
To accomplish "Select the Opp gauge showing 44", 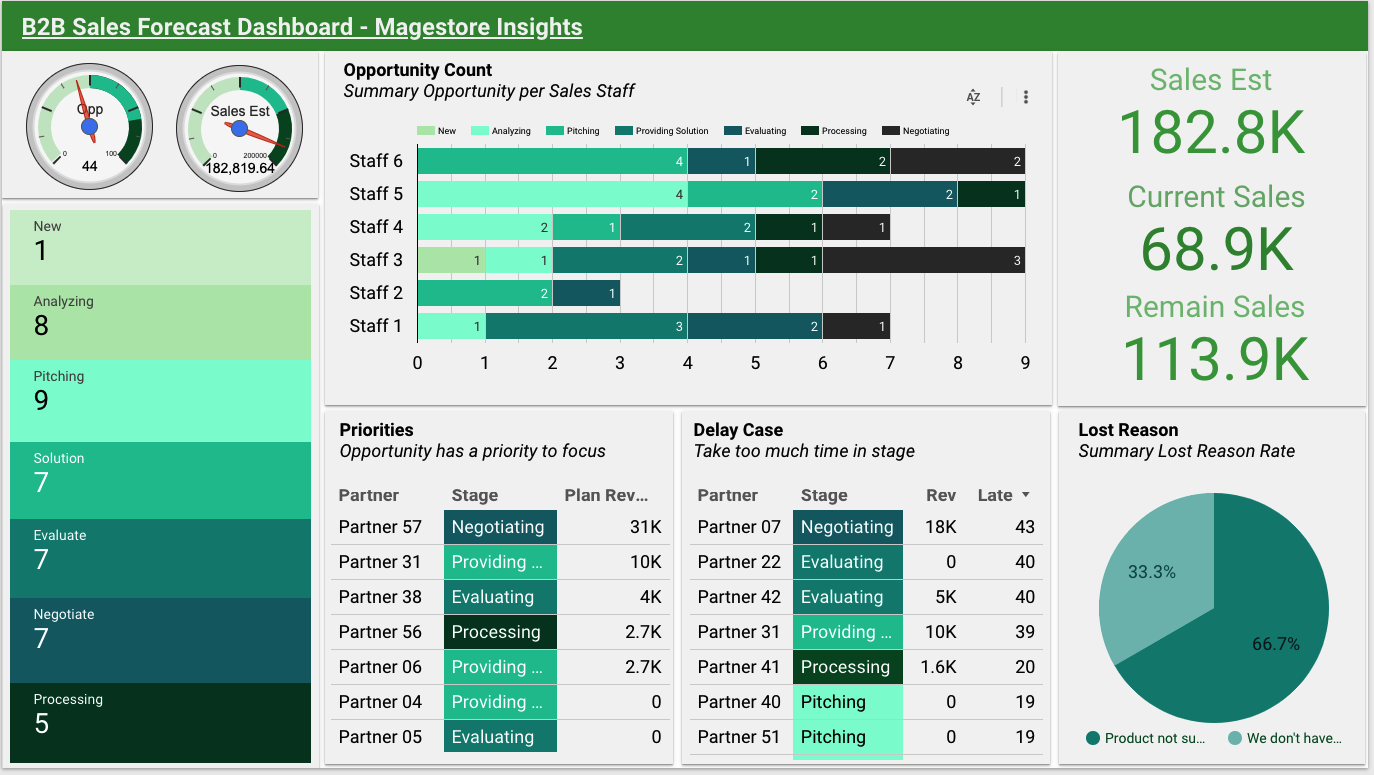I will (x=90, y=125).
